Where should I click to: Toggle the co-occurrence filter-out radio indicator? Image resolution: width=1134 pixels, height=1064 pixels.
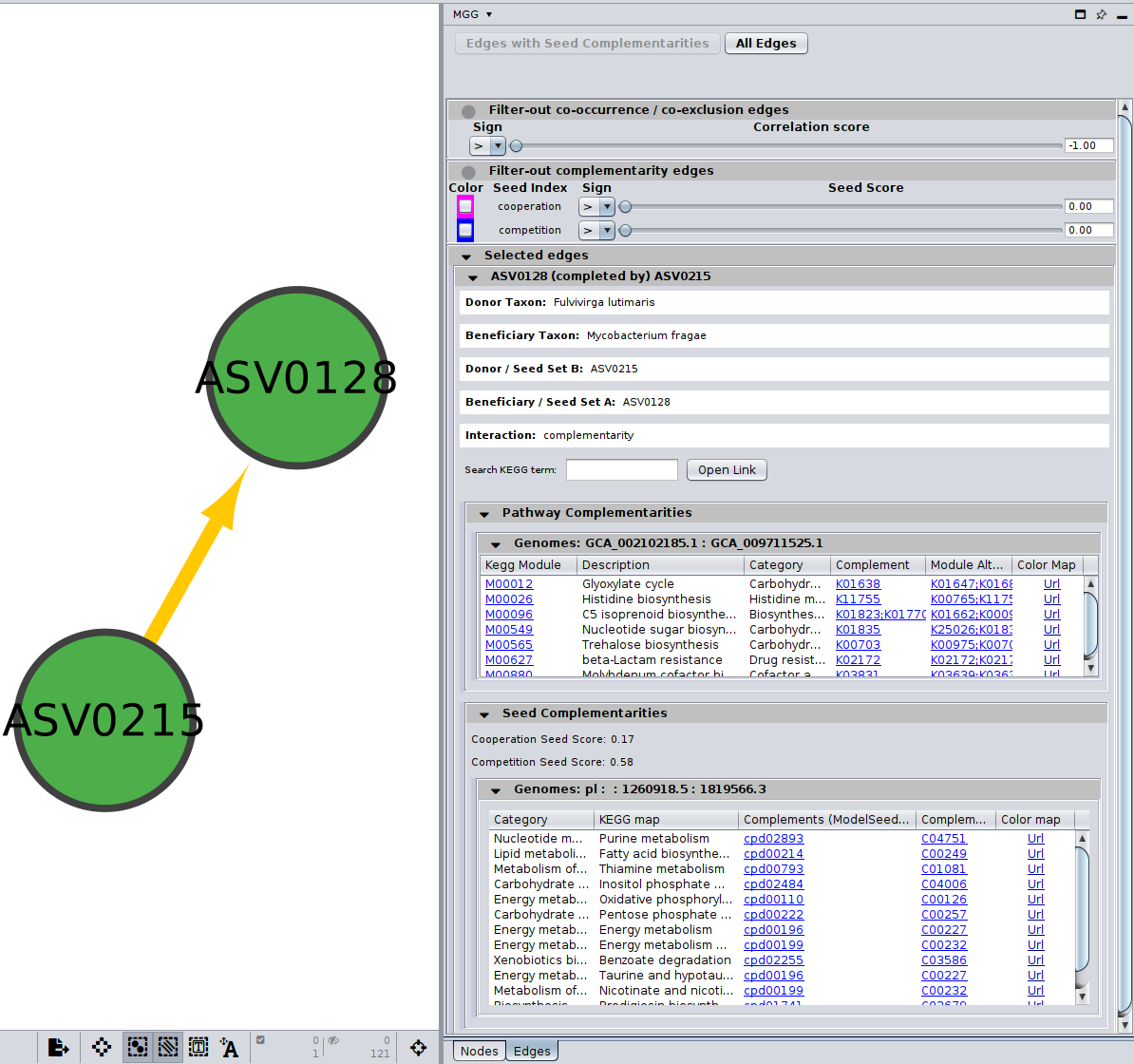click(468, 111)
